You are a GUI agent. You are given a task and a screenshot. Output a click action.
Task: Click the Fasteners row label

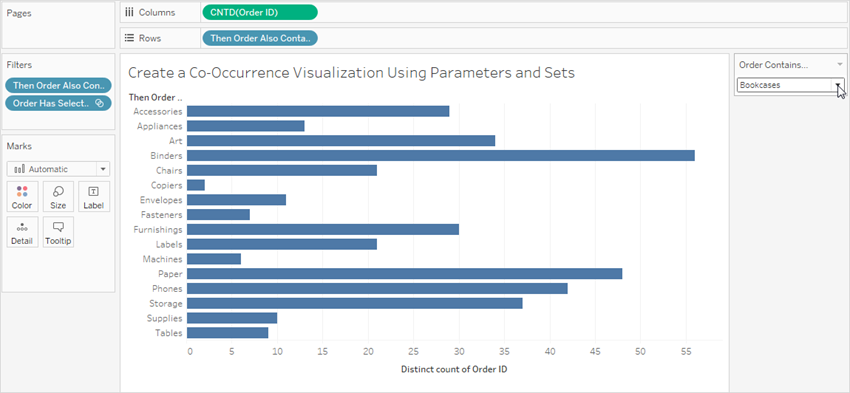pyautogui.click(x=162, y=215)
